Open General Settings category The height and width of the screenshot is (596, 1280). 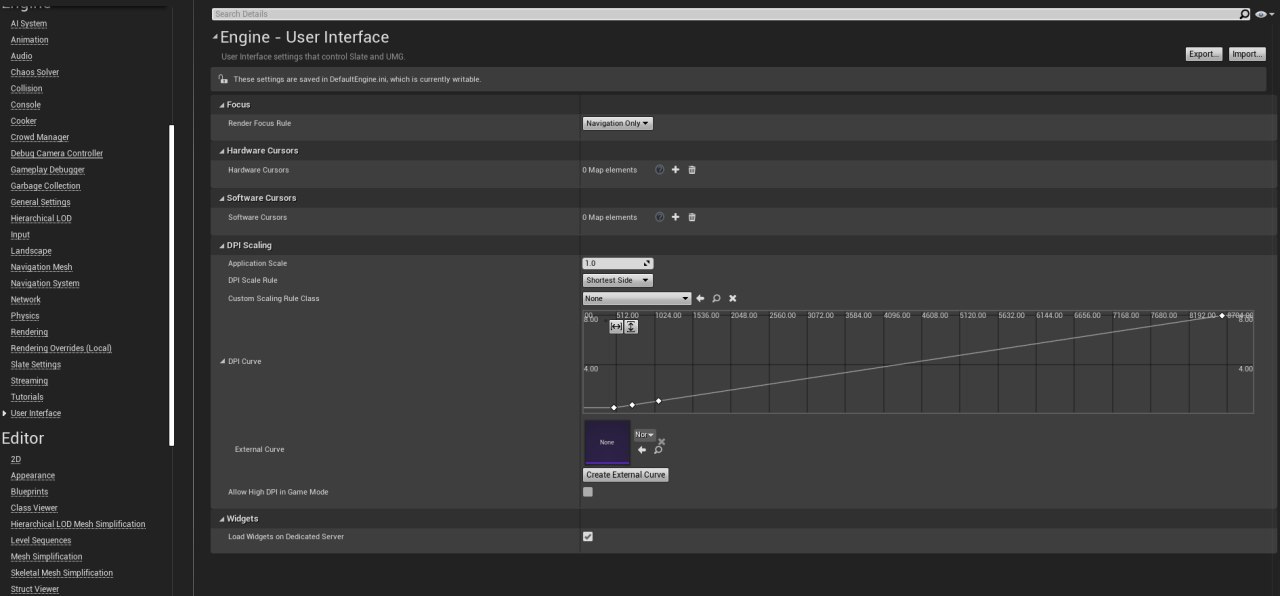pyautogui.click(x=41, y=203)
